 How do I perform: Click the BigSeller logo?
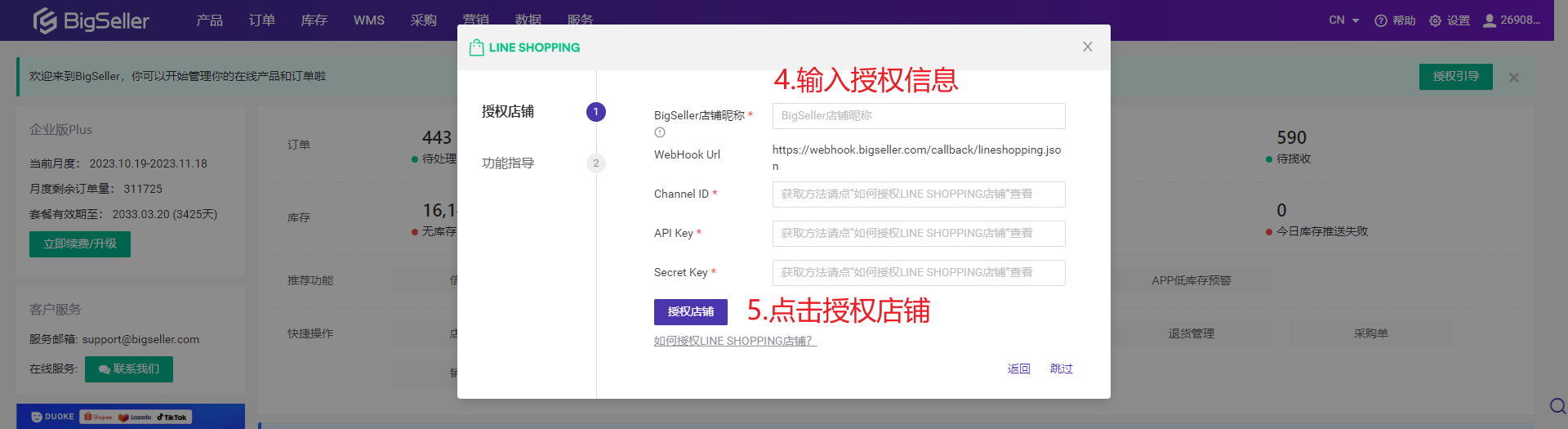(x=91, y=20)
